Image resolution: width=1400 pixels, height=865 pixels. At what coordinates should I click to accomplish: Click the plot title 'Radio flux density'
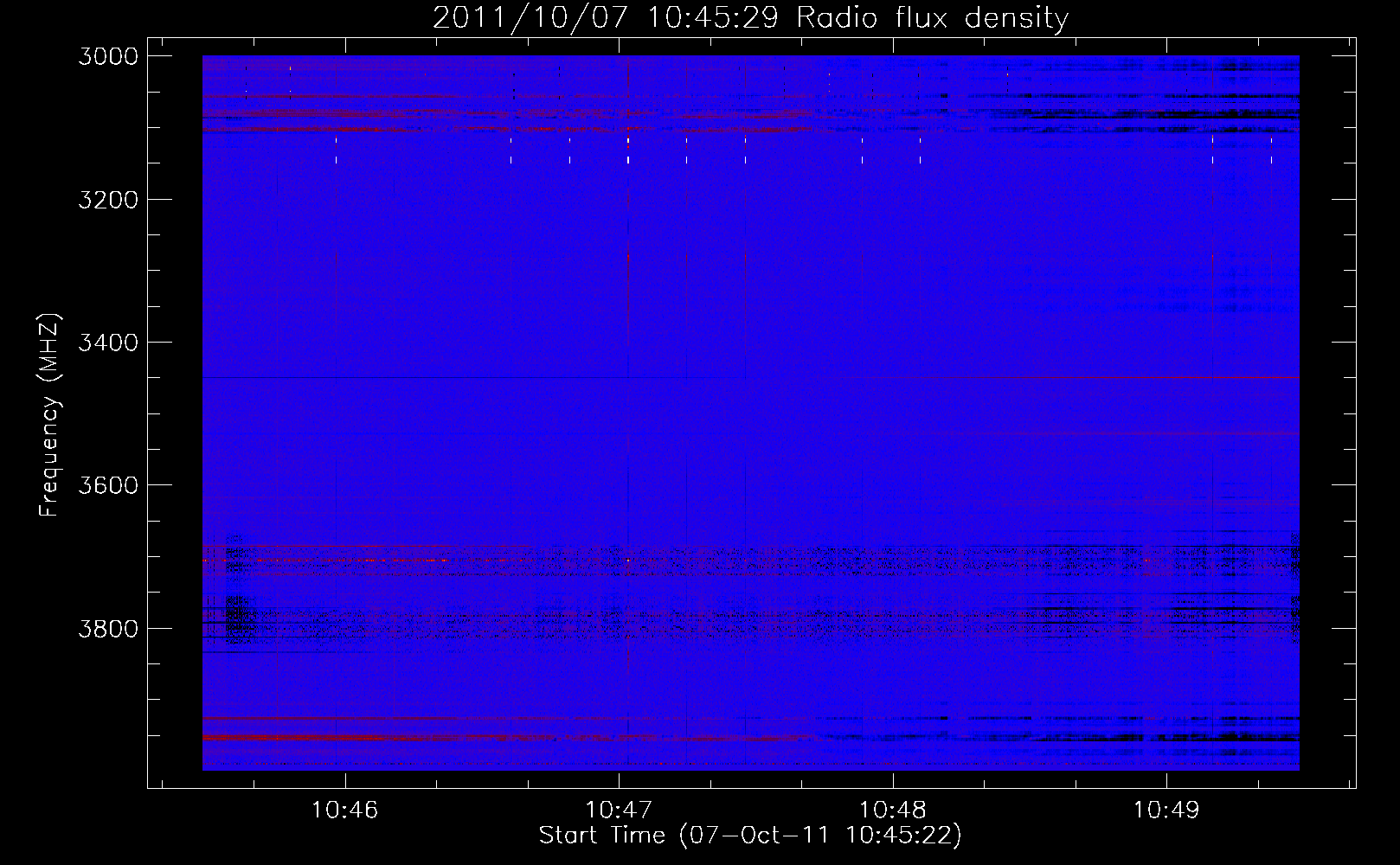(933, 18)
